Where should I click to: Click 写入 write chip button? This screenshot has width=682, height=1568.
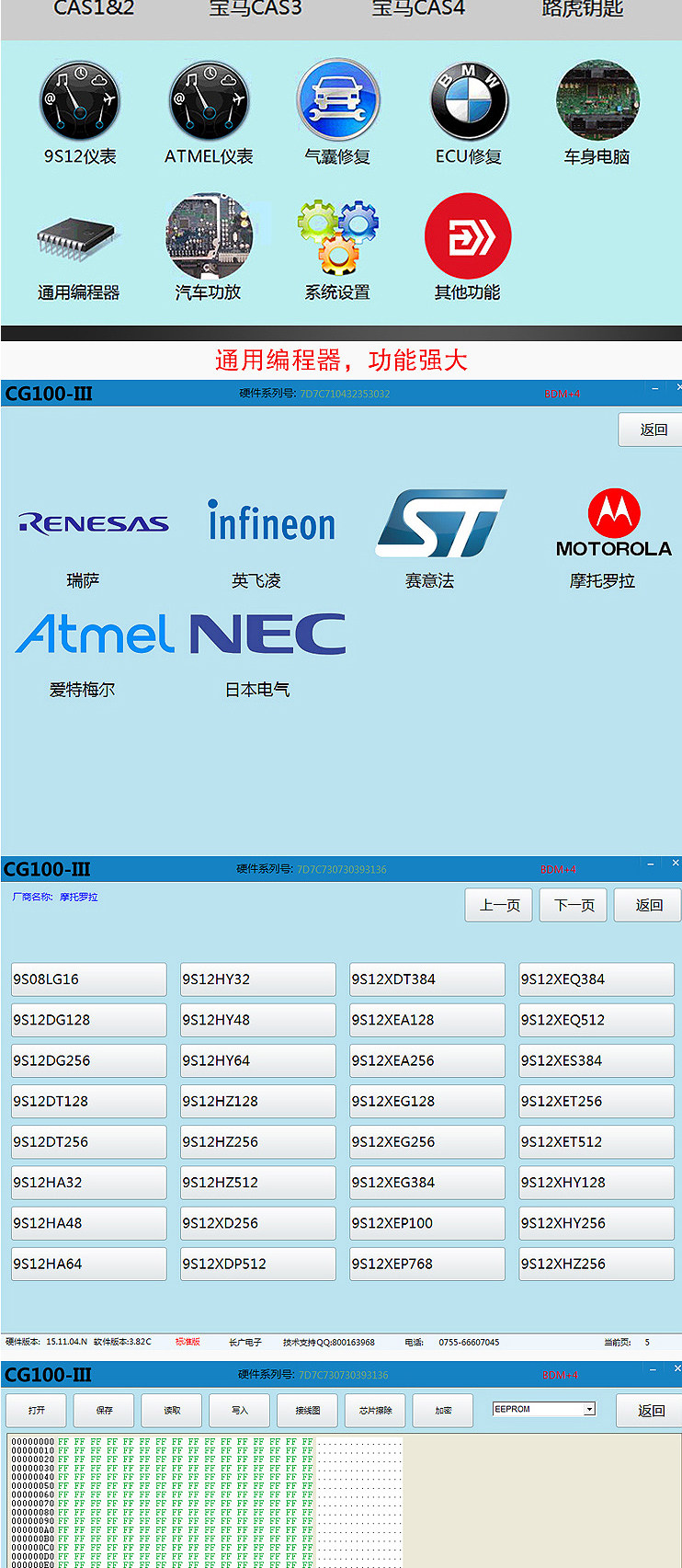pyautogui.click(x=240, y=1410)
